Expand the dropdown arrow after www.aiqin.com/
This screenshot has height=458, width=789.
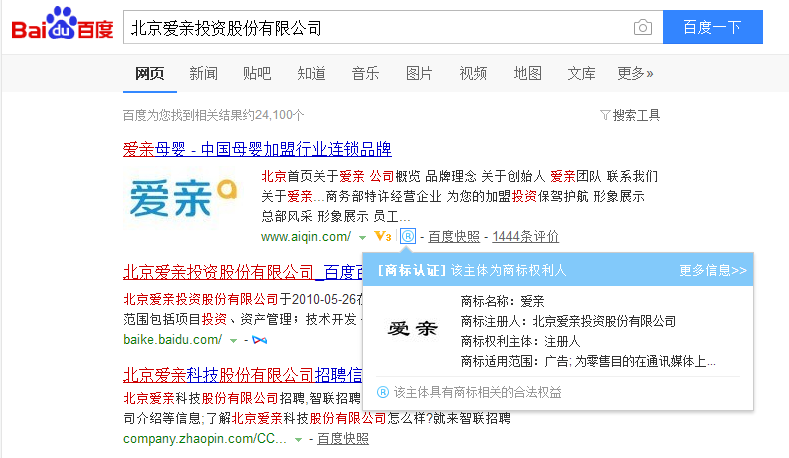pyautogui.click(x=362, y=237)
